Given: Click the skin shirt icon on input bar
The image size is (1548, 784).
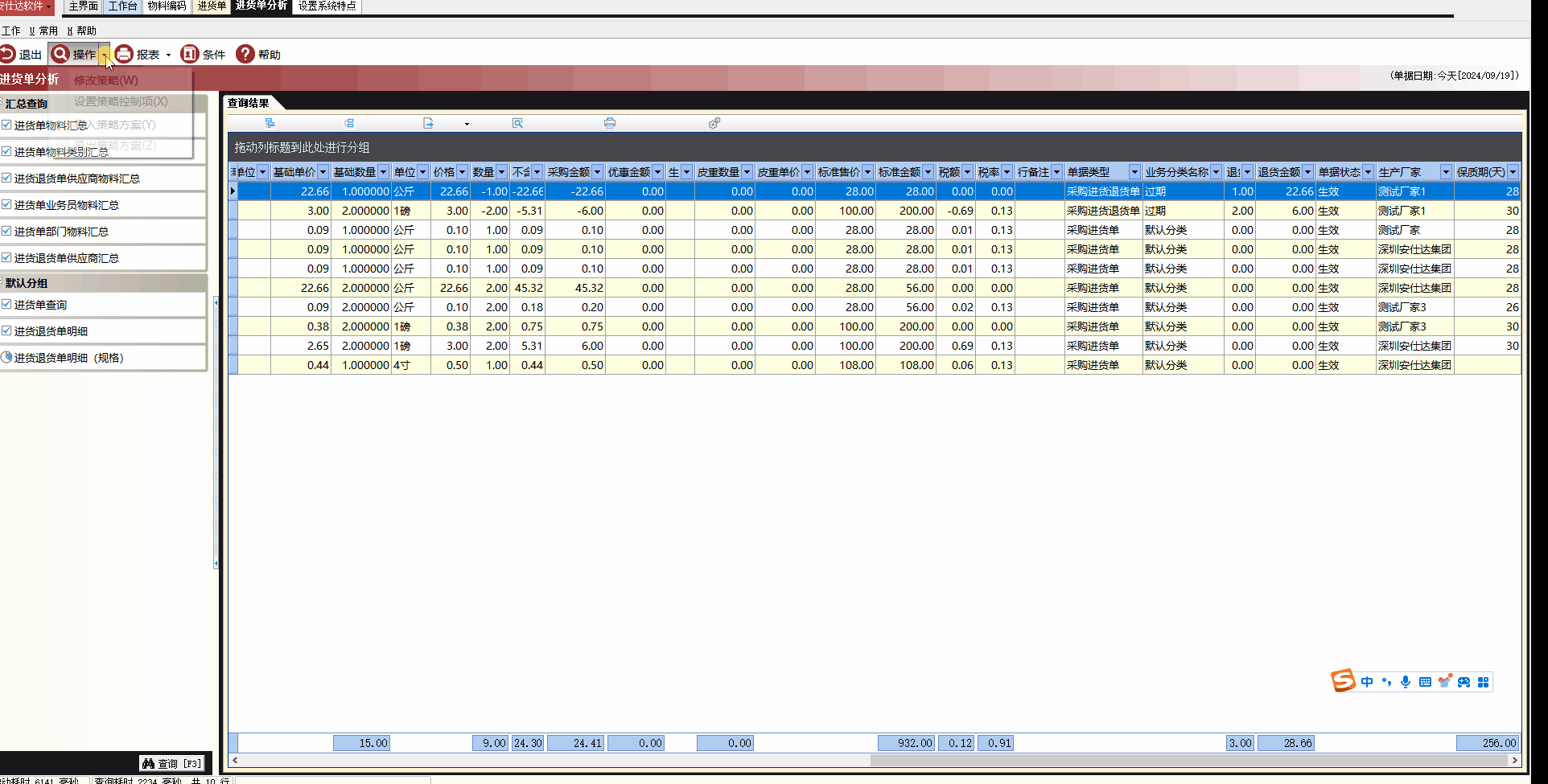Looking at the screenshot, I should [x=1445, y=681].
